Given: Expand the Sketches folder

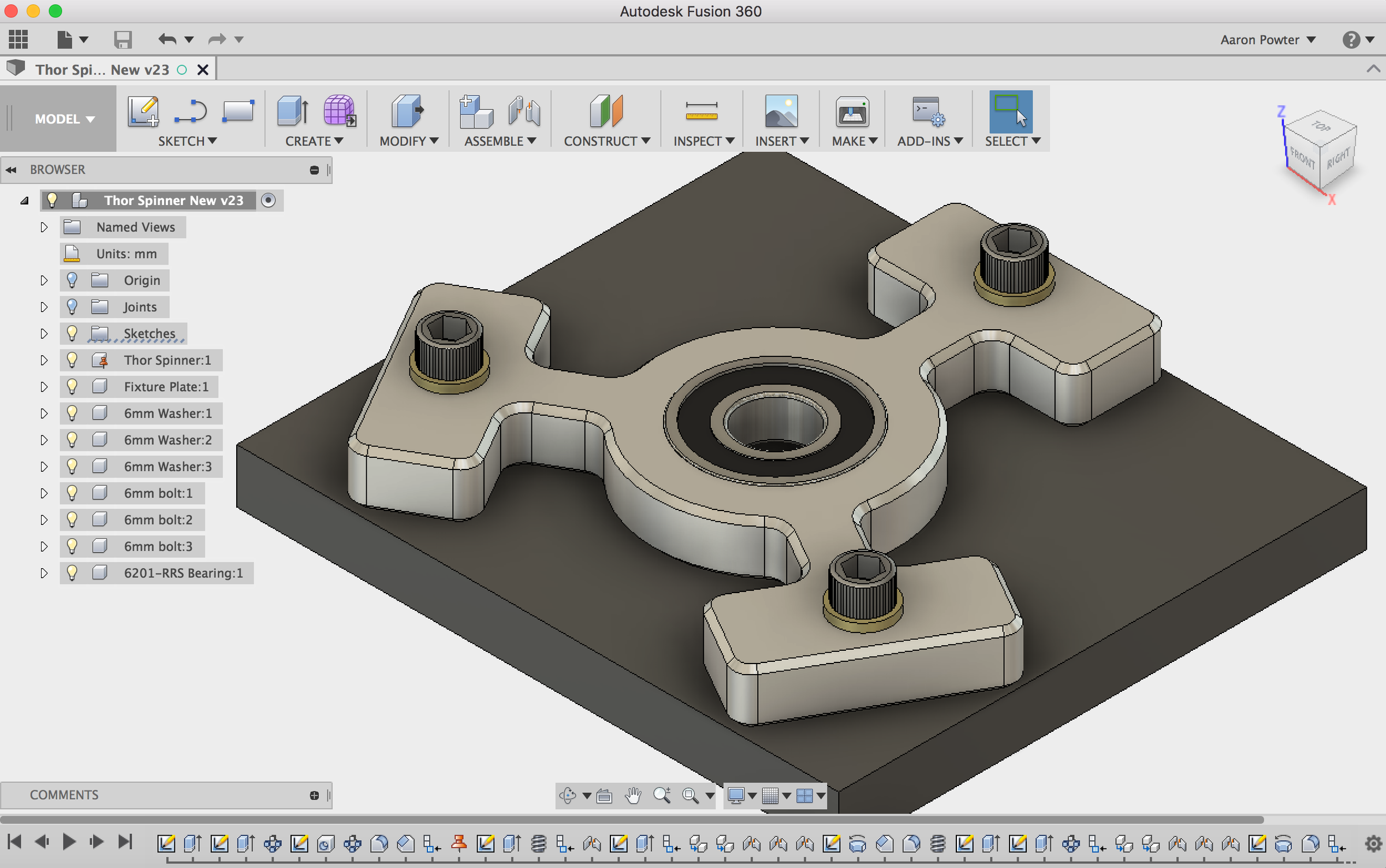Looking at the screenshot, I should click(44, 334).
